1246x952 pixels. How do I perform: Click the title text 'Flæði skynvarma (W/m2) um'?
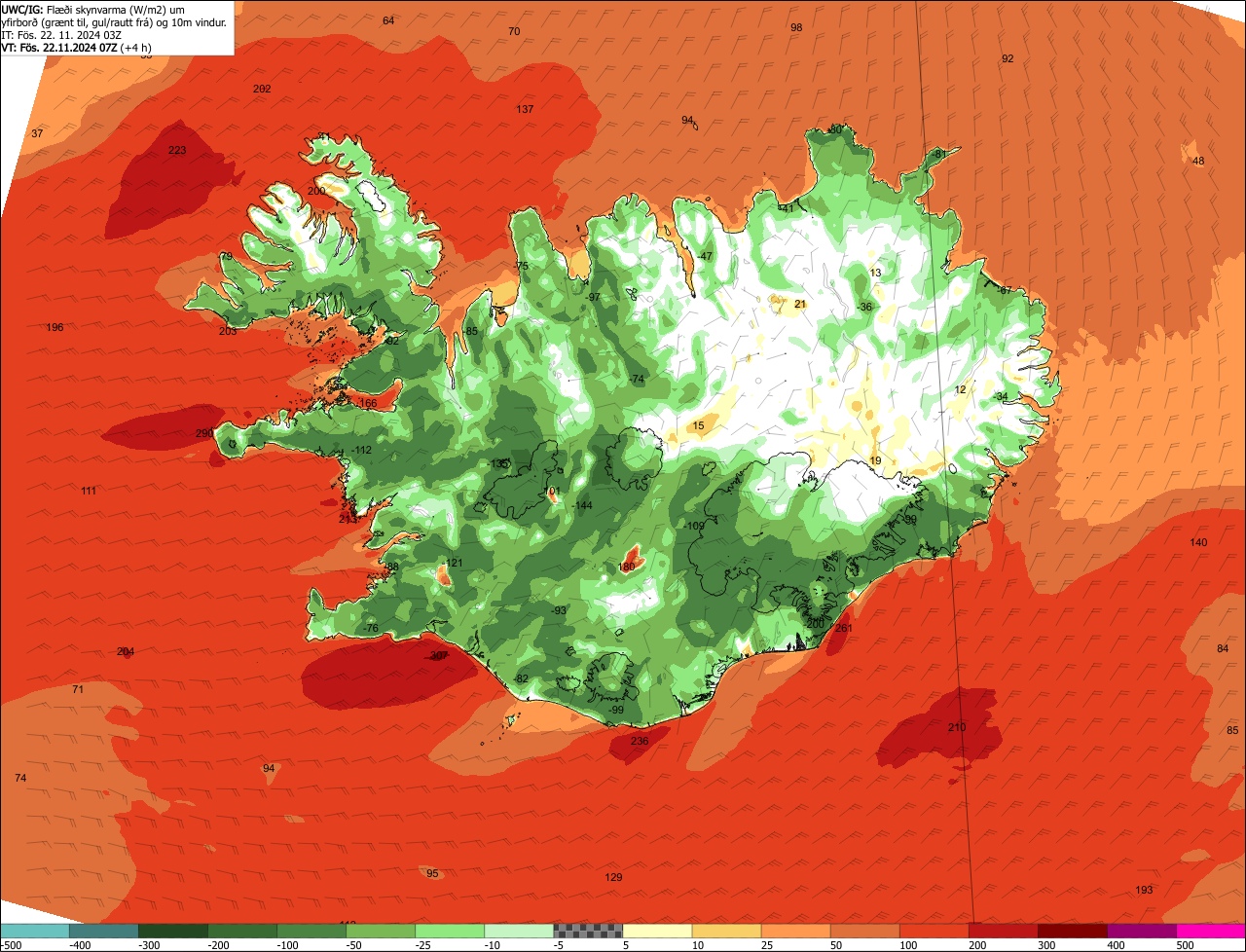(116, 9)
